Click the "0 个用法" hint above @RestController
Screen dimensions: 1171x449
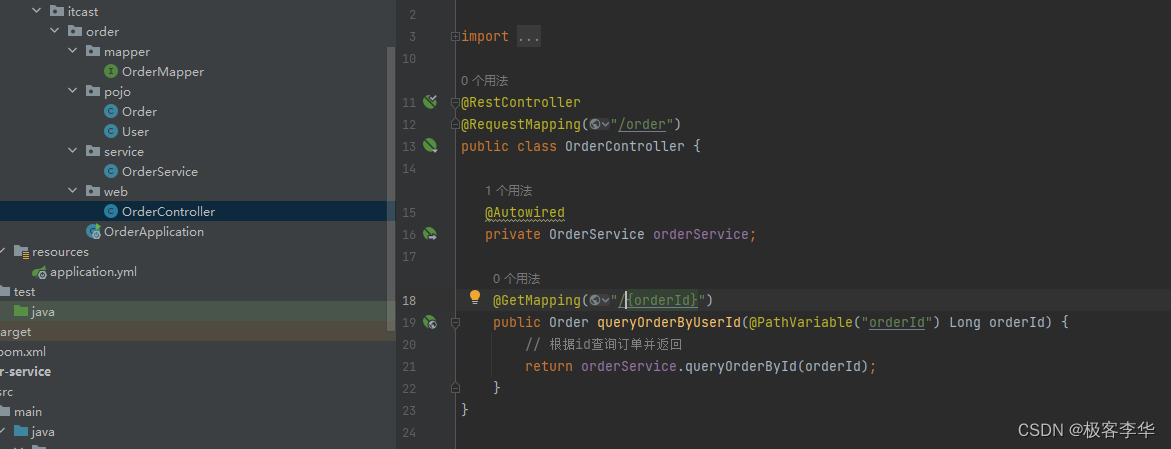[485, 81]
